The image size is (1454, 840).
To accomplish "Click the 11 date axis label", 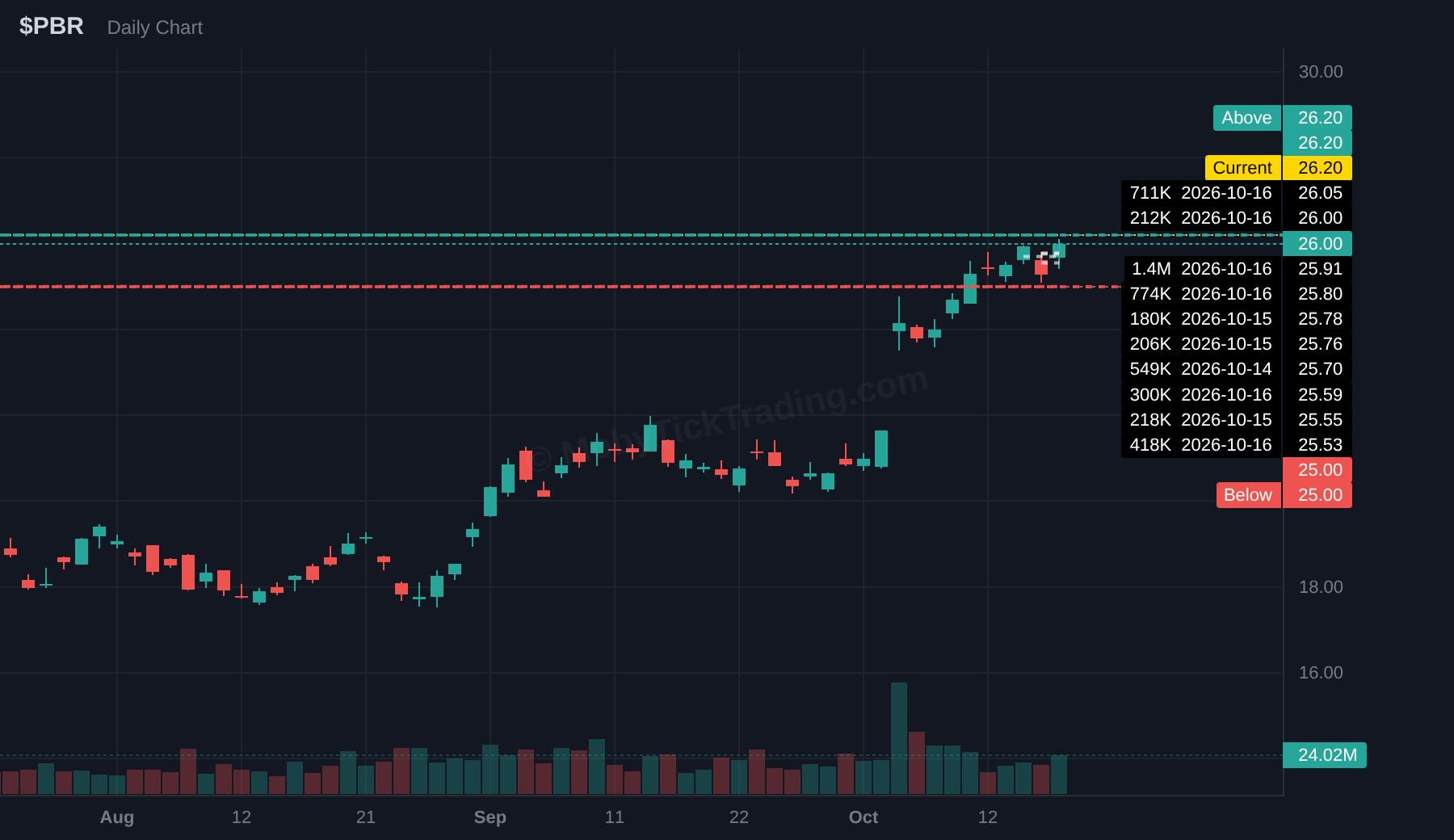I will pos(615,817).
